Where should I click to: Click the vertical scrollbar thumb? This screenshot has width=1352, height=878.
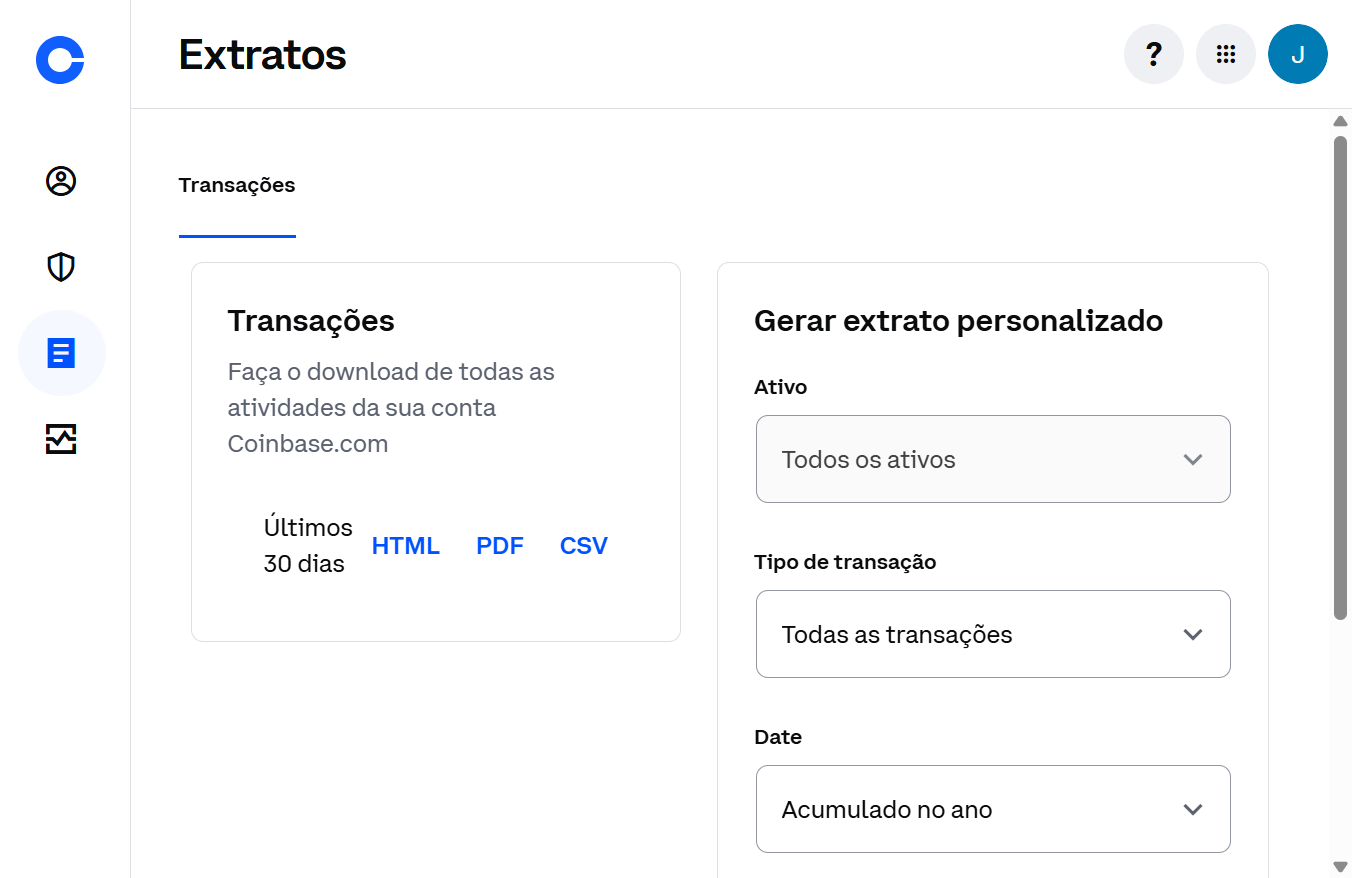coord(1341,378)
